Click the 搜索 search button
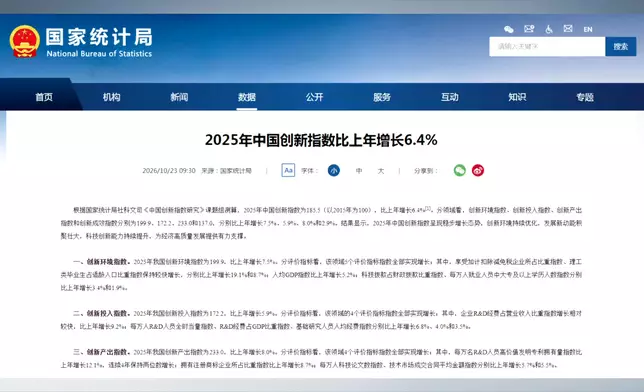 click(621, 46)
